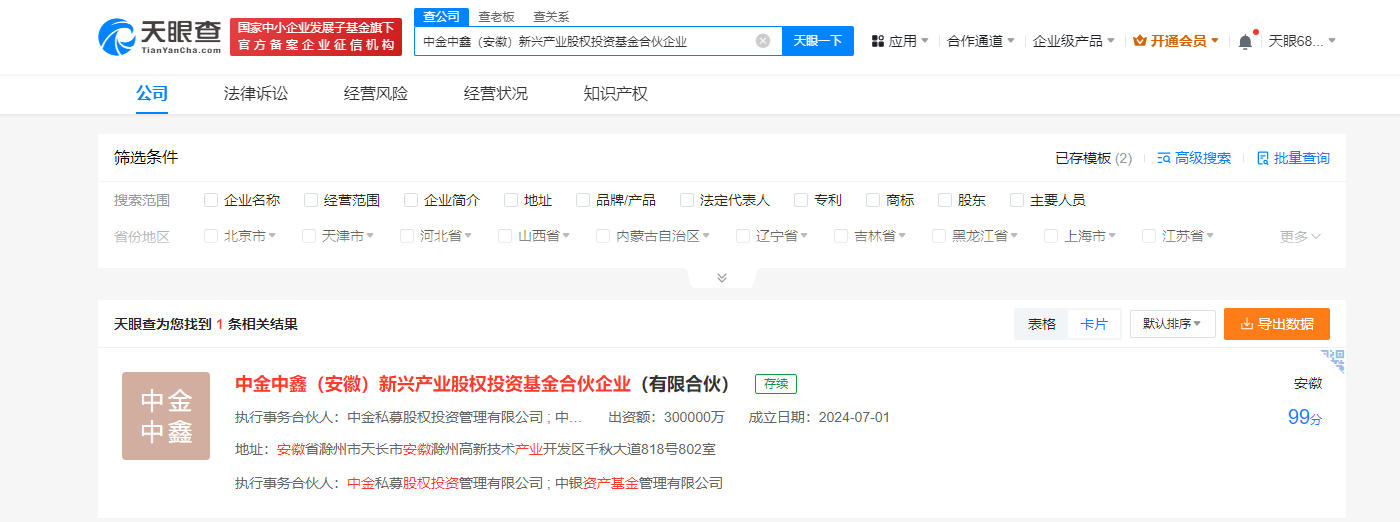Select the 经营状况 tab

tap(496, 94)
